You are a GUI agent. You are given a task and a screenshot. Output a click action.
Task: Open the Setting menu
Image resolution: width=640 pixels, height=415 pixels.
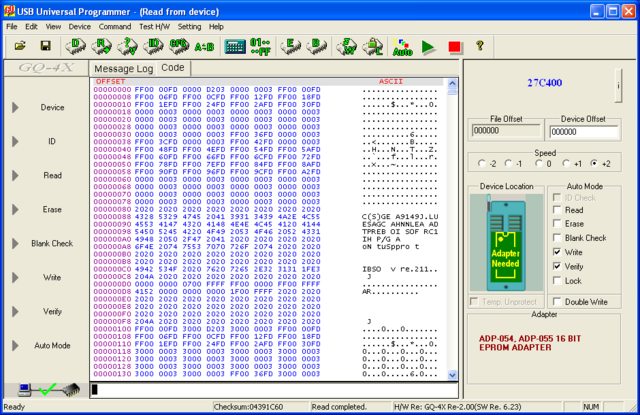tap(189, 27)
